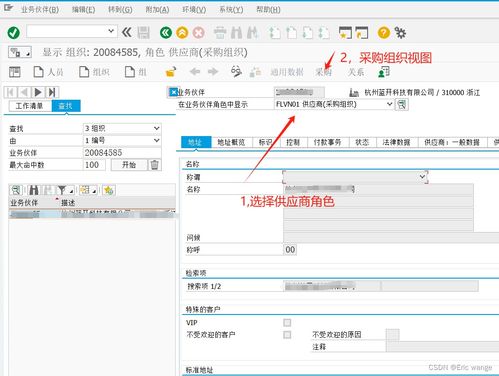This screenshot has height=376, width=499.
Task: Click the 组织 create organization button
Action: click(x=94, y=72)
